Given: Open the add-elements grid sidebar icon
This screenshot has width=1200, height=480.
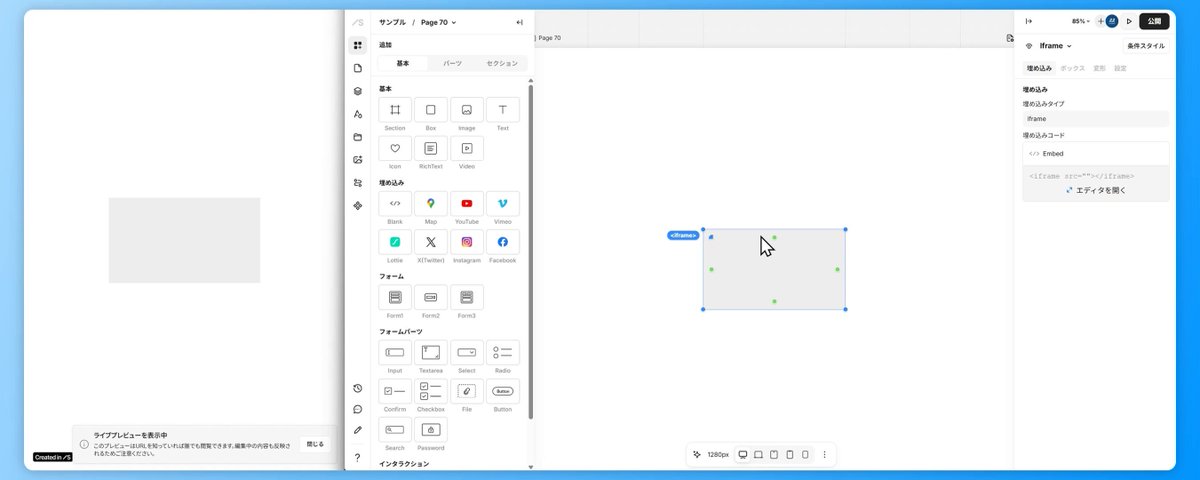Looking at the screenshot, I should [x=358, y=45].
